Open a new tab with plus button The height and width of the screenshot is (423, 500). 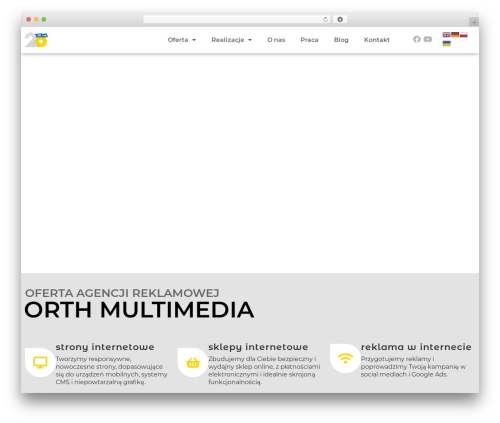474,22
